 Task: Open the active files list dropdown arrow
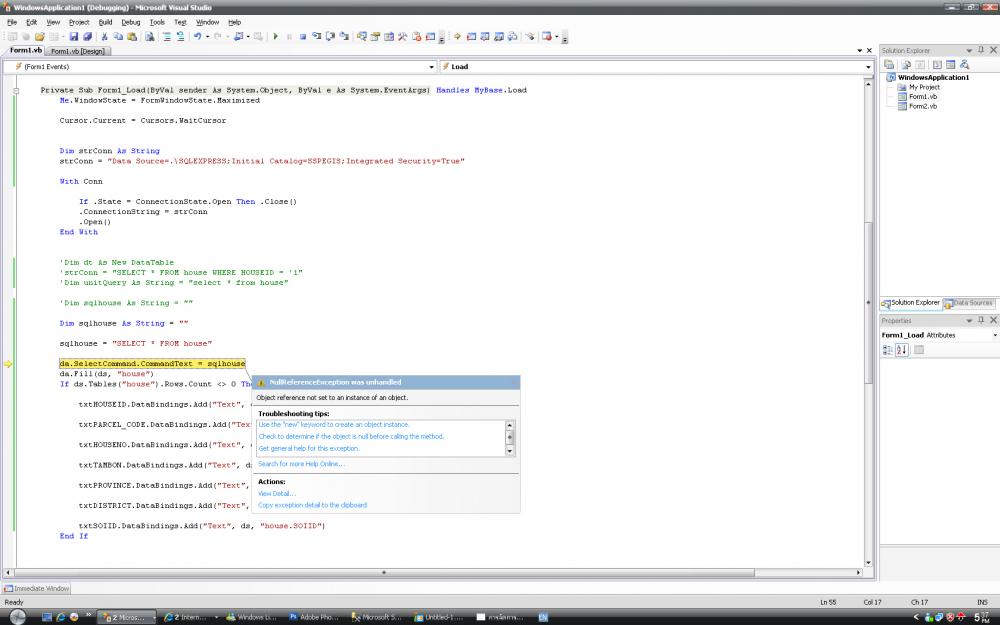(860, 50)
